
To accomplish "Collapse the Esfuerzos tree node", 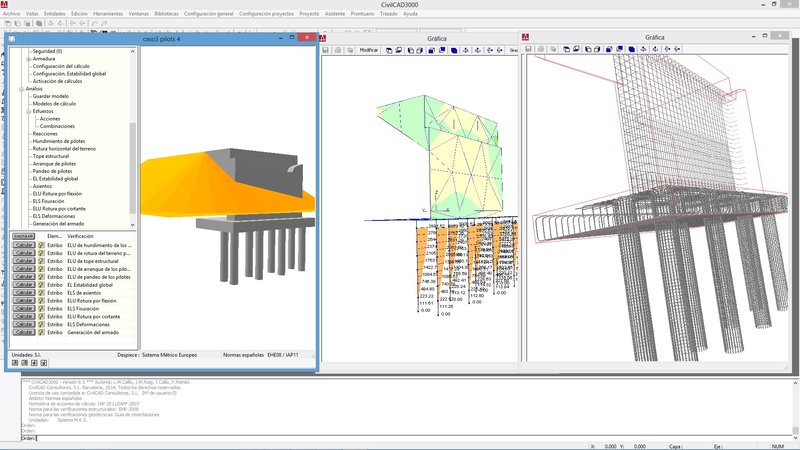I will pyautogui.click(x=28, y=111).
